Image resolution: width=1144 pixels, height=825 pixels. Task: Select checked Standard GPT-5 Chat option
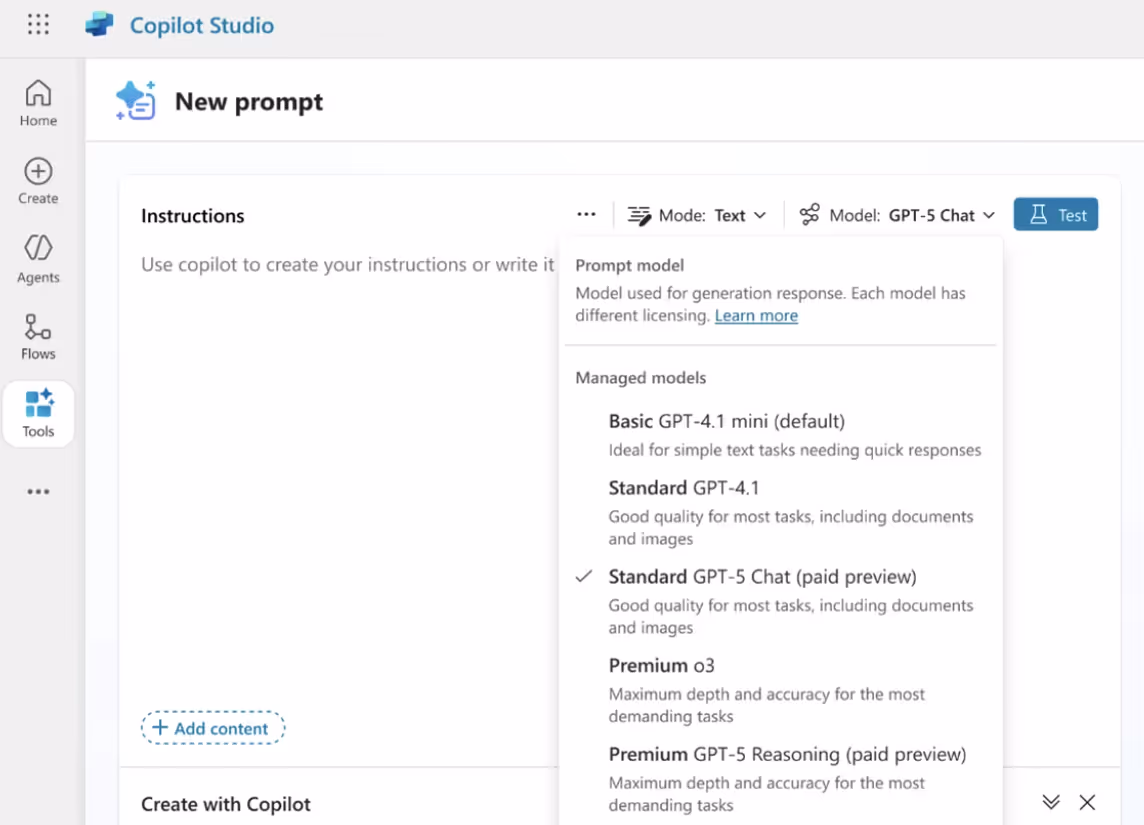point(781,601)
